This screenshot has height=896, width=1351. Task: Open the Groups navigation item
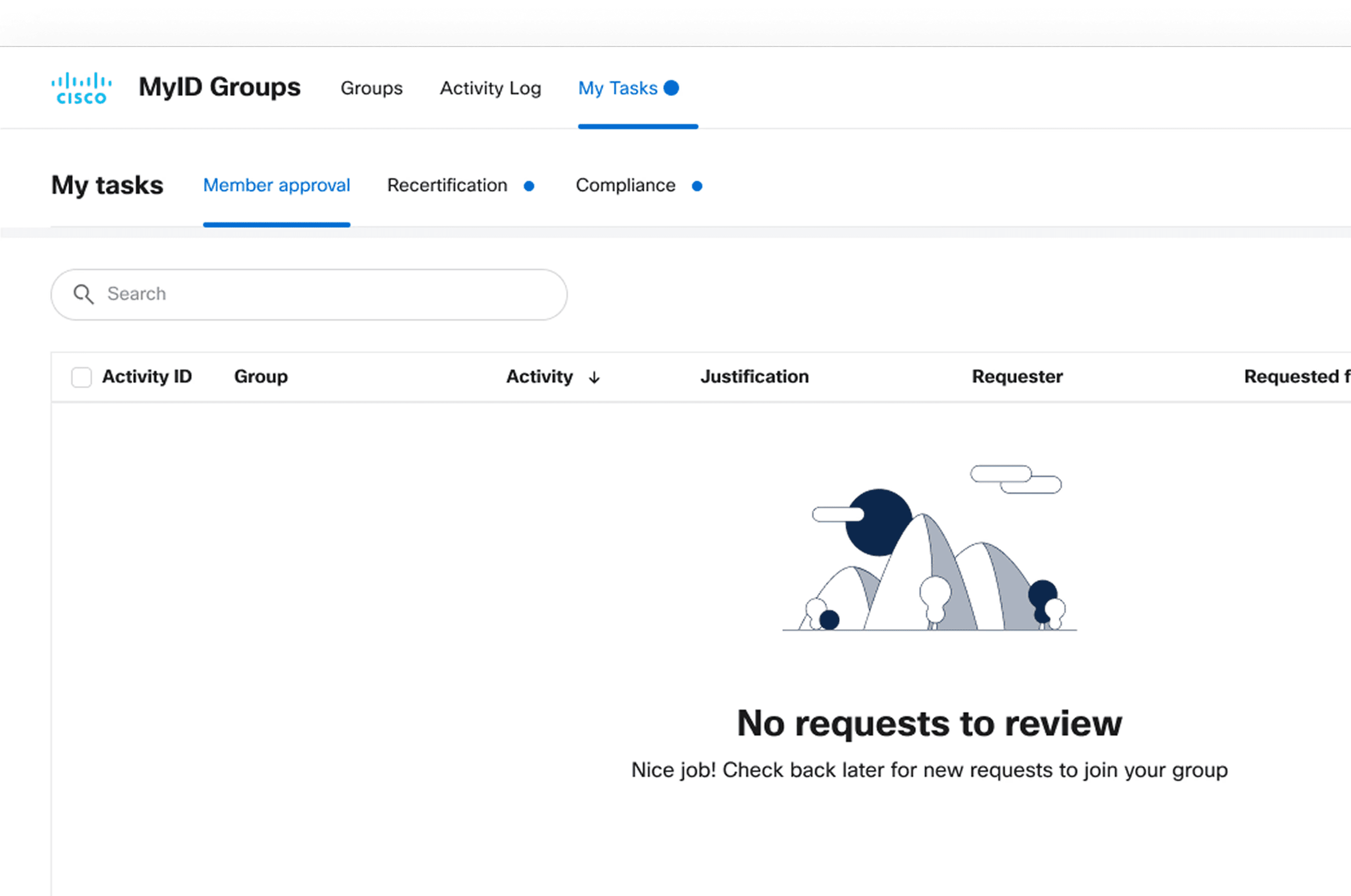[x=372, y=88]
